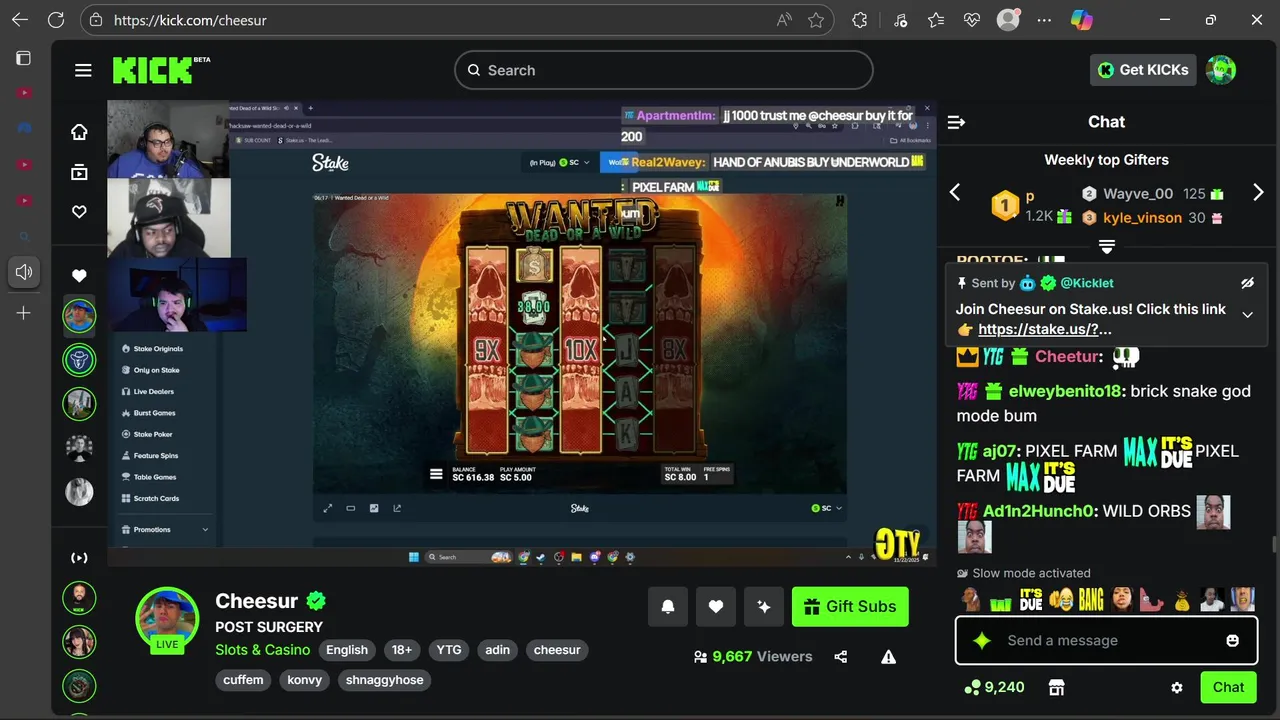Expand the pinned message chevron
The height and width of the screenshot is (720, 1280).
[x=1247, y=315]
